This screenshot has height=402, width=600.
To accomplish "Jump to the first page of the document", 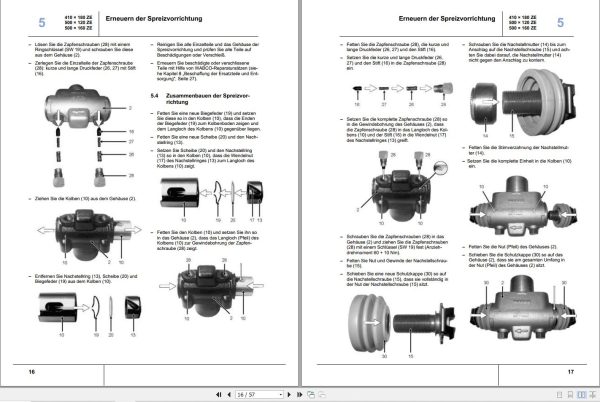I will tap(218, 394).
